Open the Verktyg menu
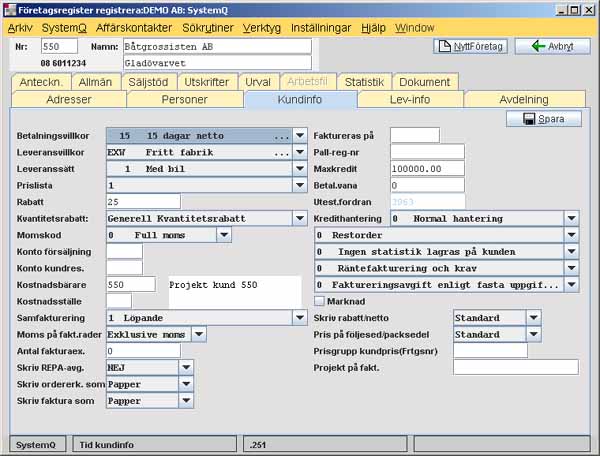The image size is (600, 456). [x=262, y=28]
